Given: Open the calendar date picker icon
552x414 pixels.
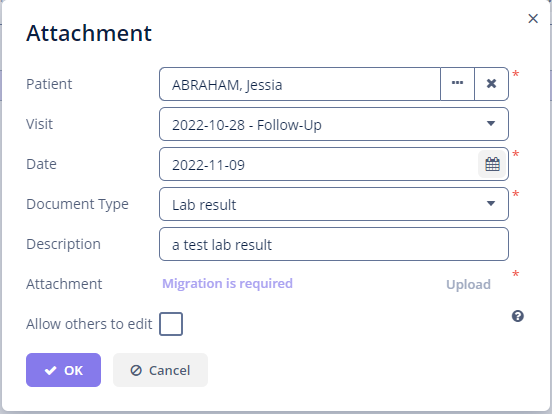Looking at the screenshot, I should [x=492, y=164].
